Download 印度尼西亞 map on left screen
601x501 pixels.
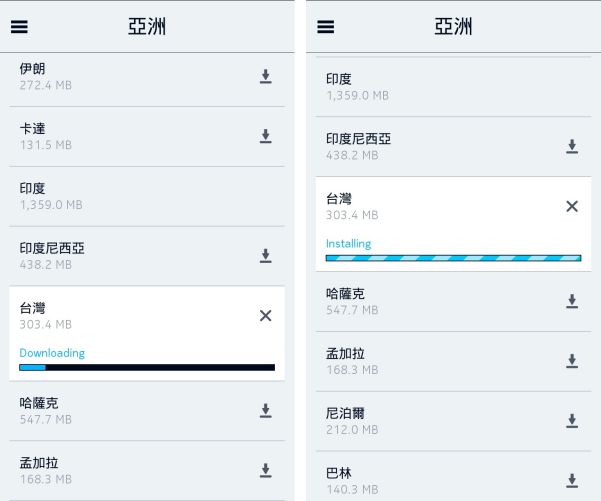266,256
